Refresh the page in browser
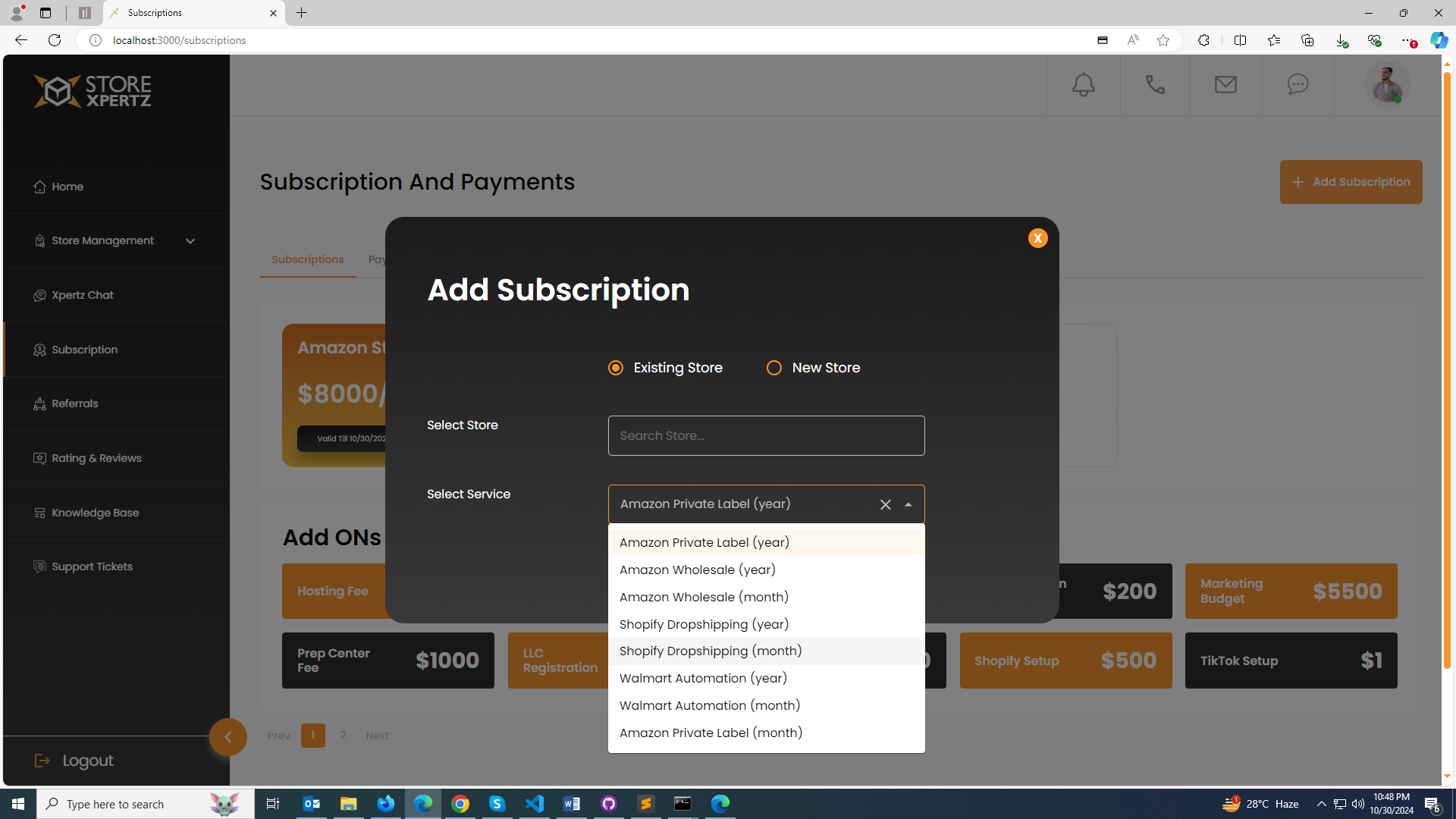This screenshot has width=1456, height=819. click(x=55, y=40)
